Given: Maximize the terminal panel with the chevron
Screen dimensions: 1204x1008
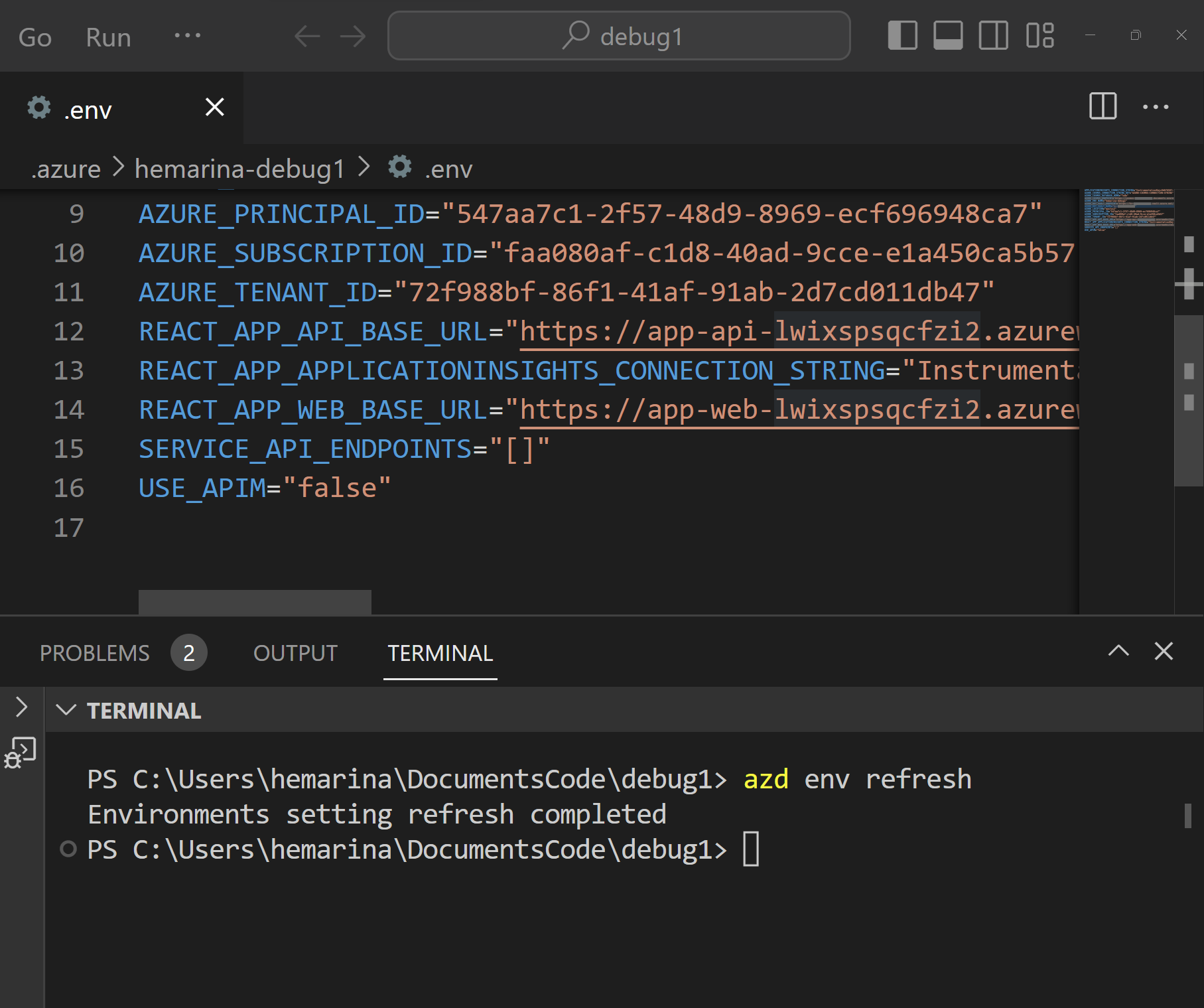Looking at the screenshot, I should (x=1119, y=652).
